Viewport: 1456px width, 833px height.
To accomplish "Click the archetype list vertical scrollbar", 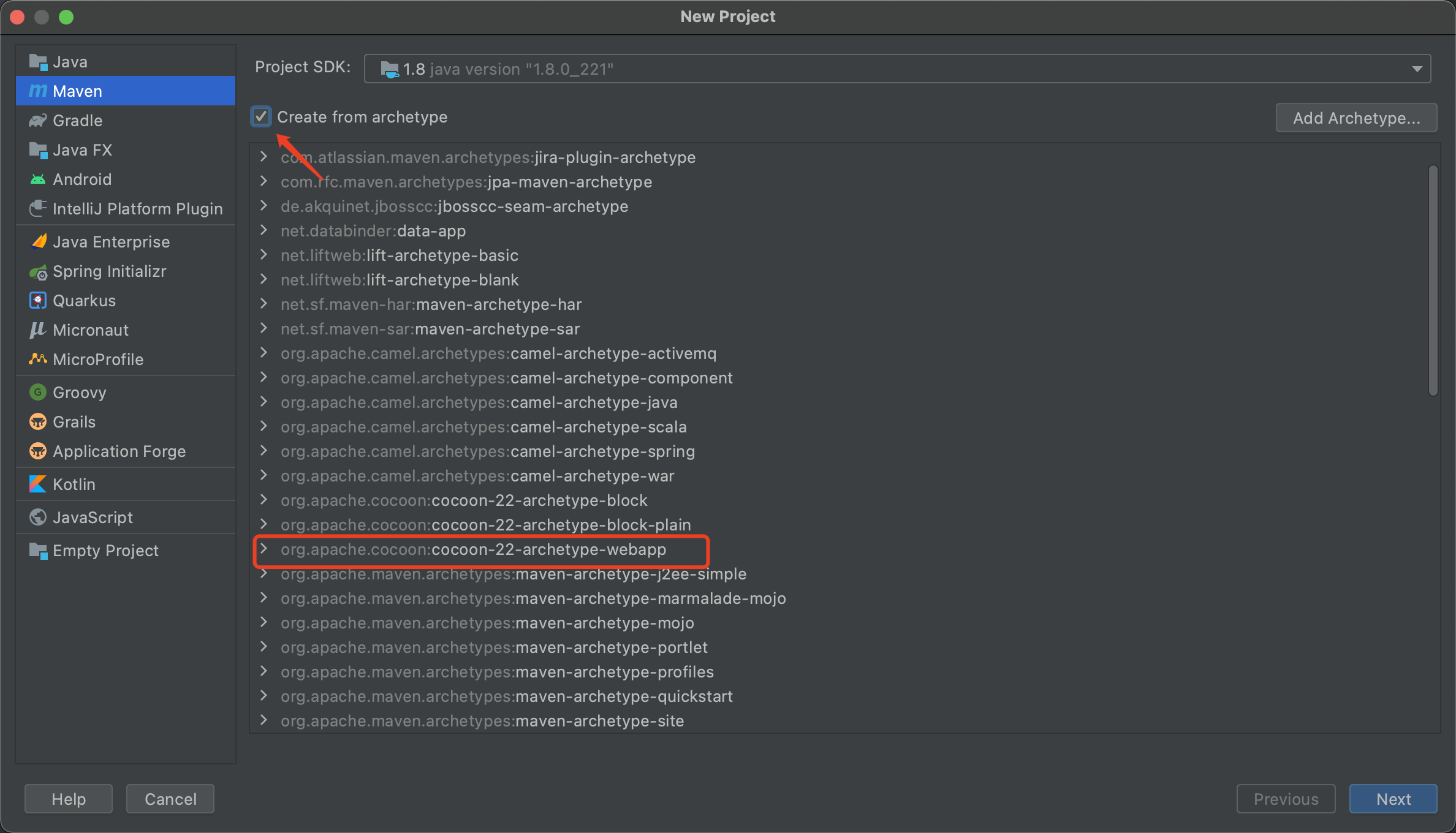I will 1433,281.
